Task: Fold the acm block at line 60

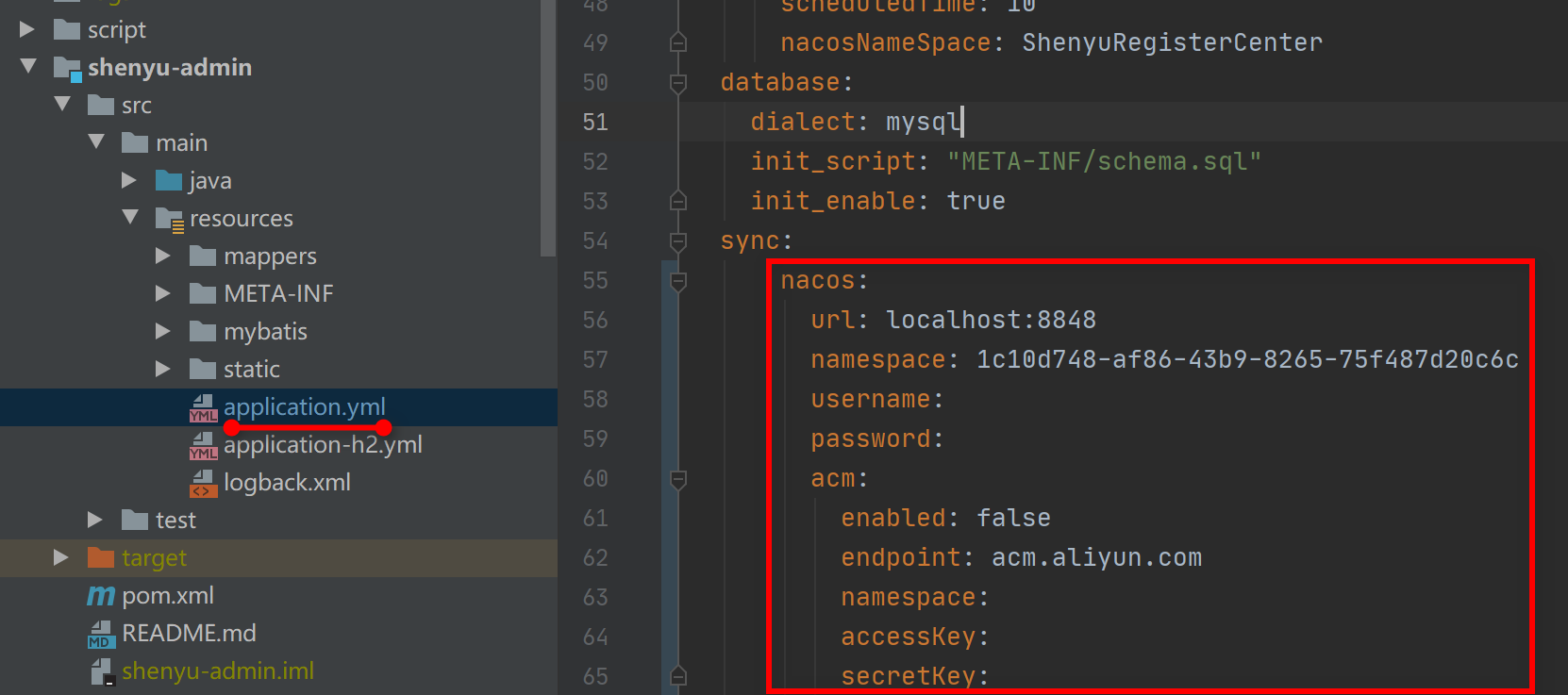Action: (677, 479)
